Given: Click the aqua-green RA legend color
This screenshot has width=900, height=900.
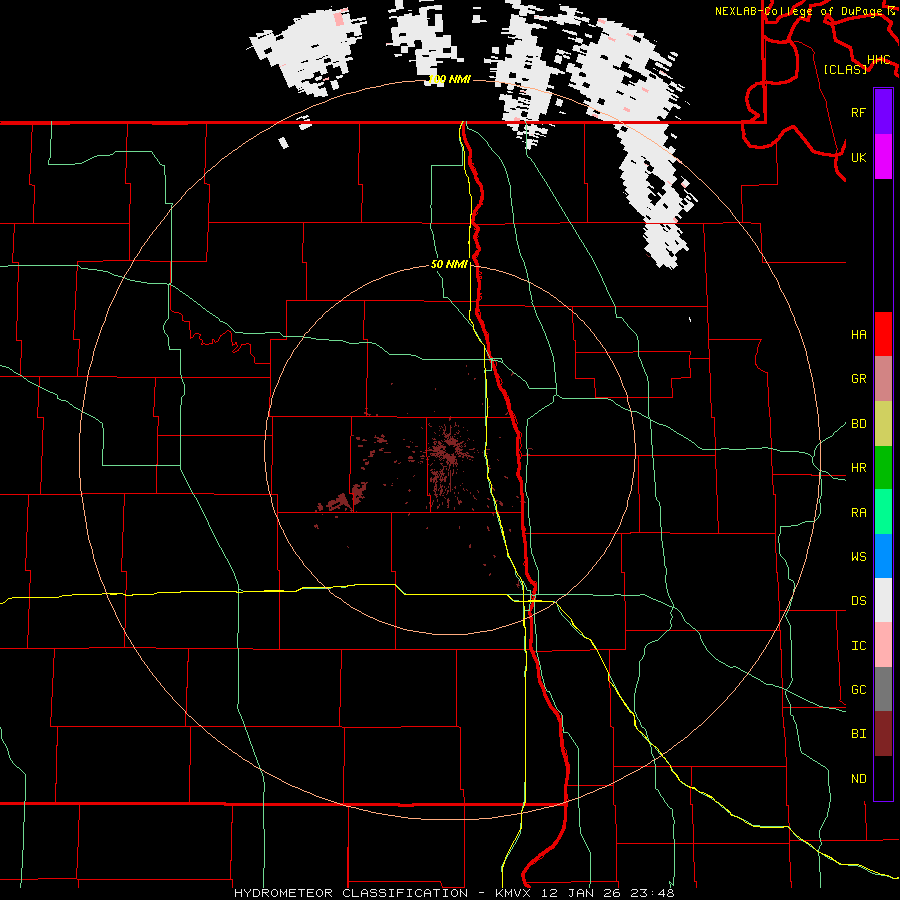Looking at the screenshot, I should [883, 512].
